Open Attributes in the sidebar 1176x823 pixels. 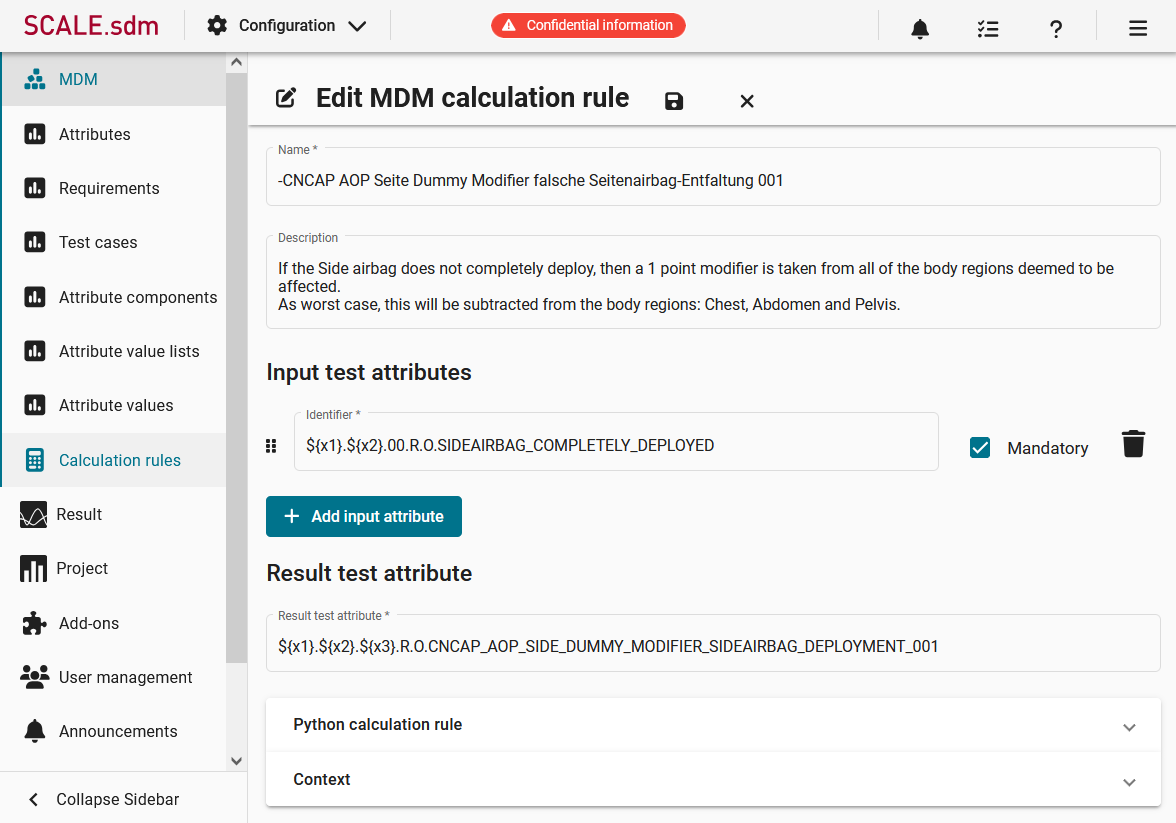coord(114,134)
